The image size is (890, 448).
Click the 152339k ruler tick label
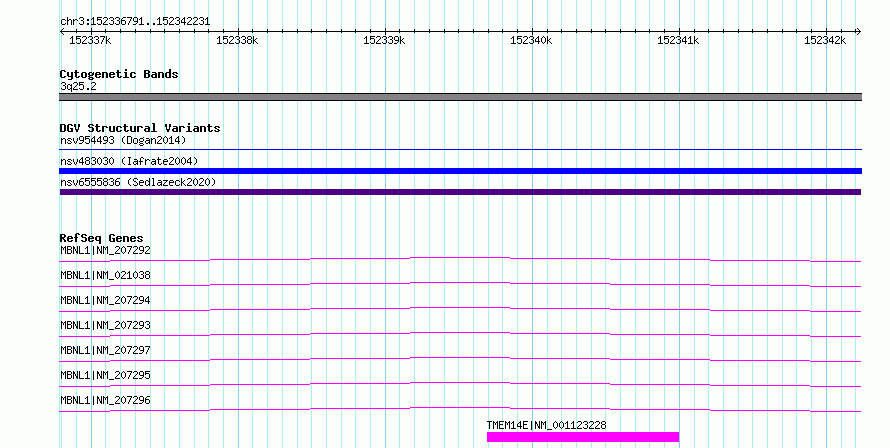coord(384,40)
